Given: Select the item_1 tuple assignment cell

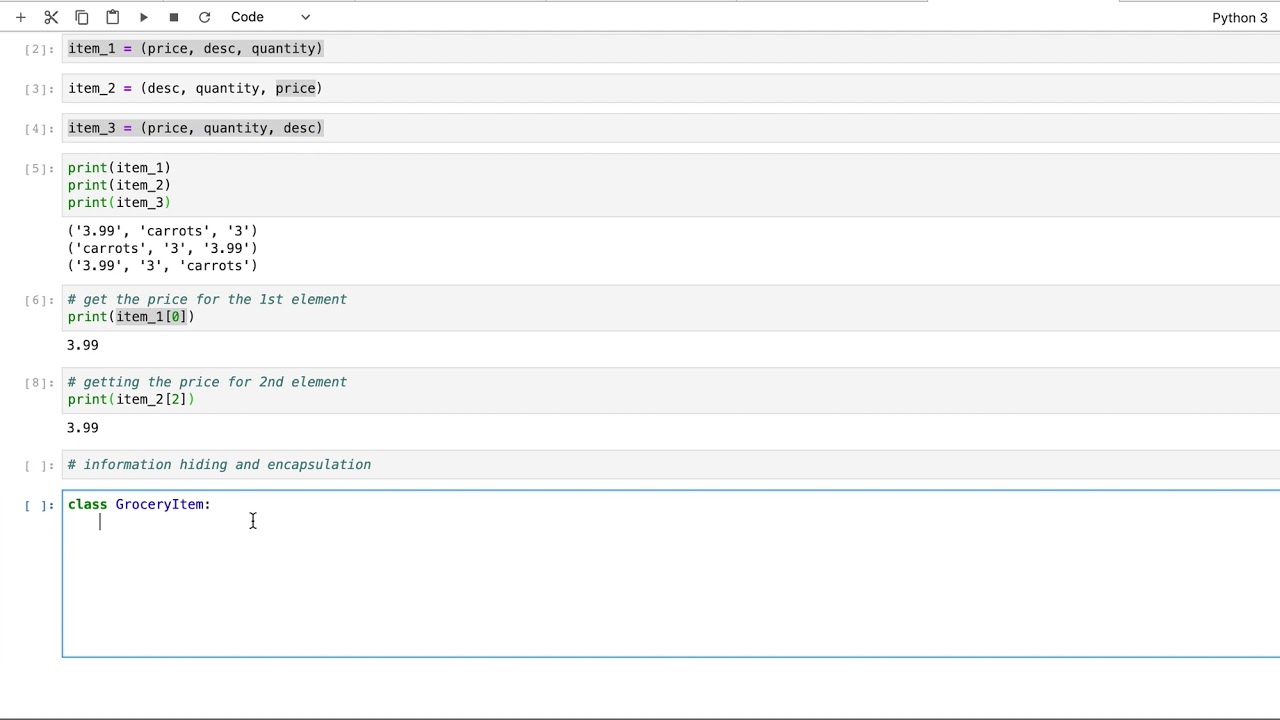Looking at the screenshot, I should coord(671,48).
